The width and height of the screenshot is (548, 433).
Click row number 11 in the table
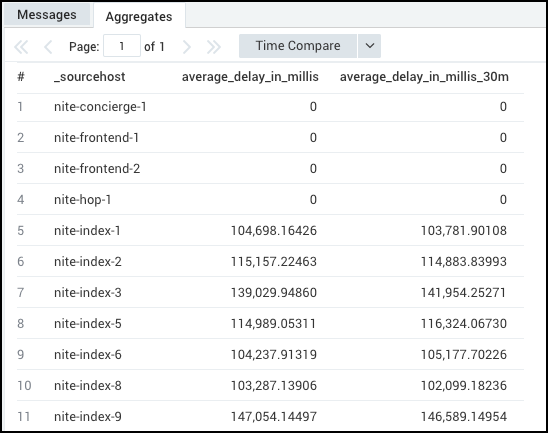tap(24, 417)
